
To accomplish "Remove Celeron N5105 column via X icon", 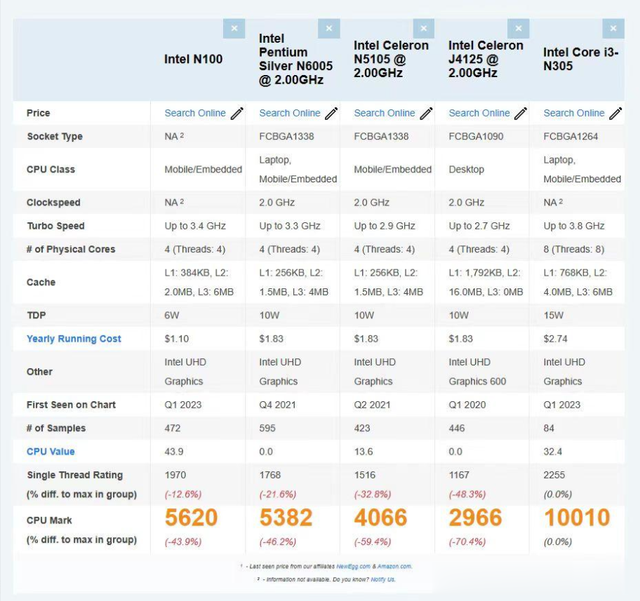I will [x=424, y=29].
